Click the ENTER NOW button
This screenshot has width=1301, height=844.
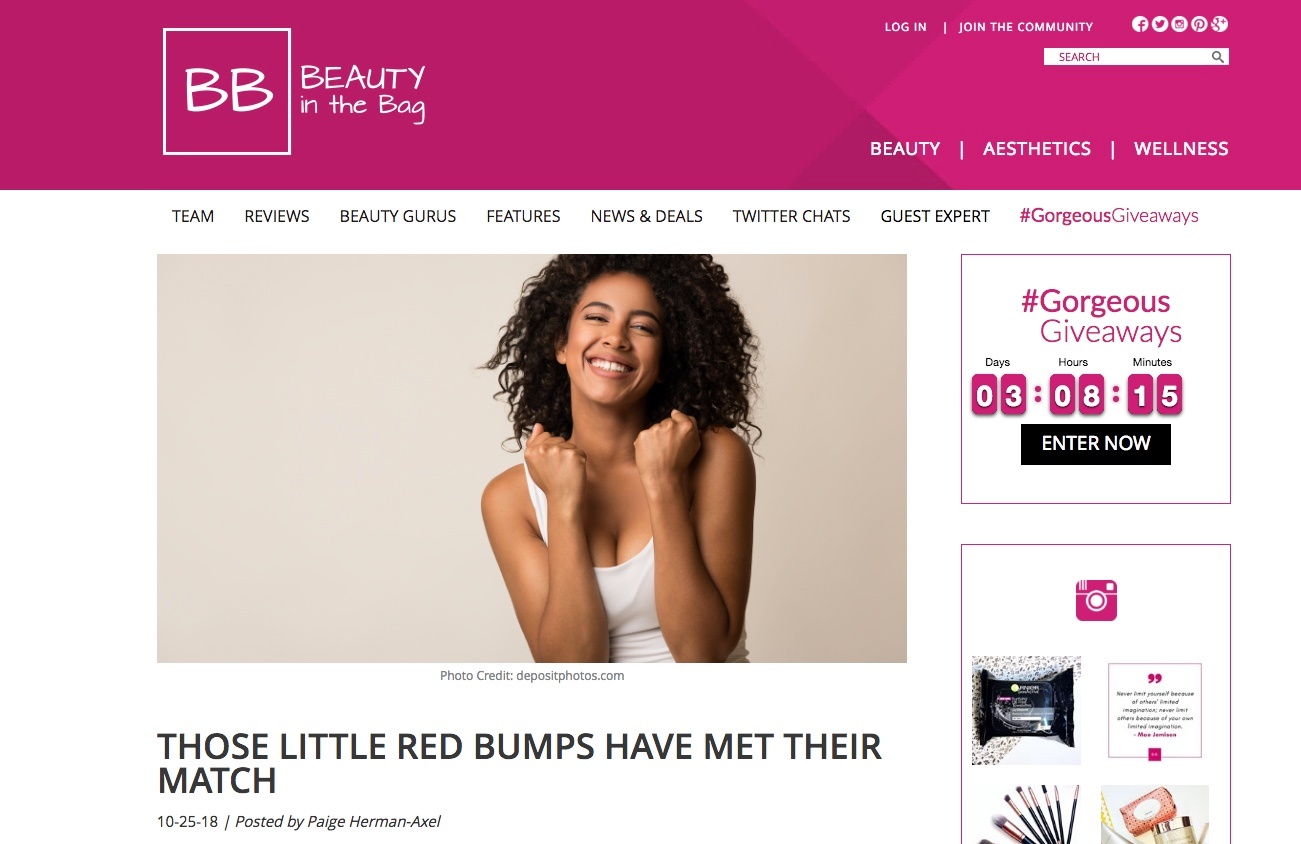point(1096,444)
